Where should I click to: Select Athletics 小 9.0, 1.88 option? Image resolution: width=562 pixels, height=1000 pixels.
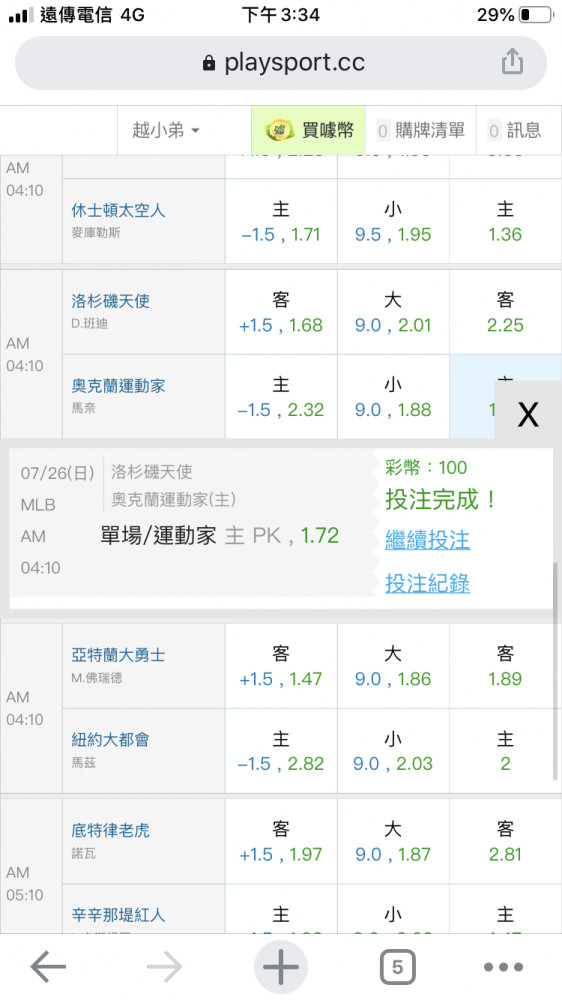click(393, 397)
